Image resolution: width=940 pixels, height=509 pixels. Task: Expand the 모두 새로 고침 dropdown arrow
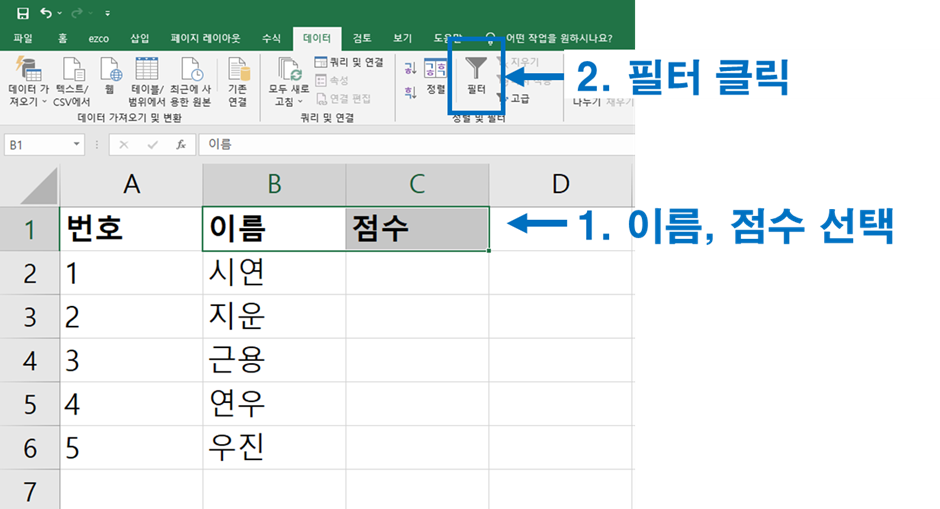(x=300, y=101)
